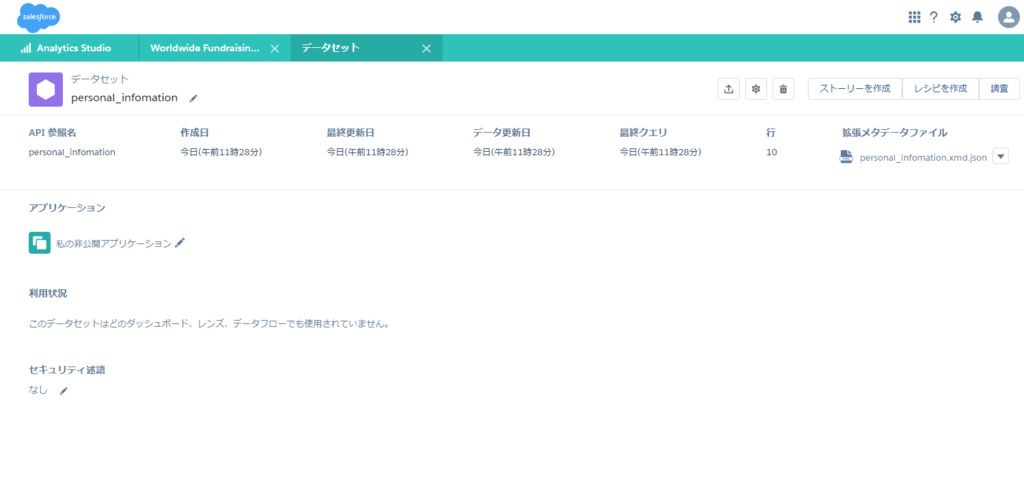Click the 行 column label
Image resolution: width=1024 pixels, height=480 pixels.
tap(771, 133)
